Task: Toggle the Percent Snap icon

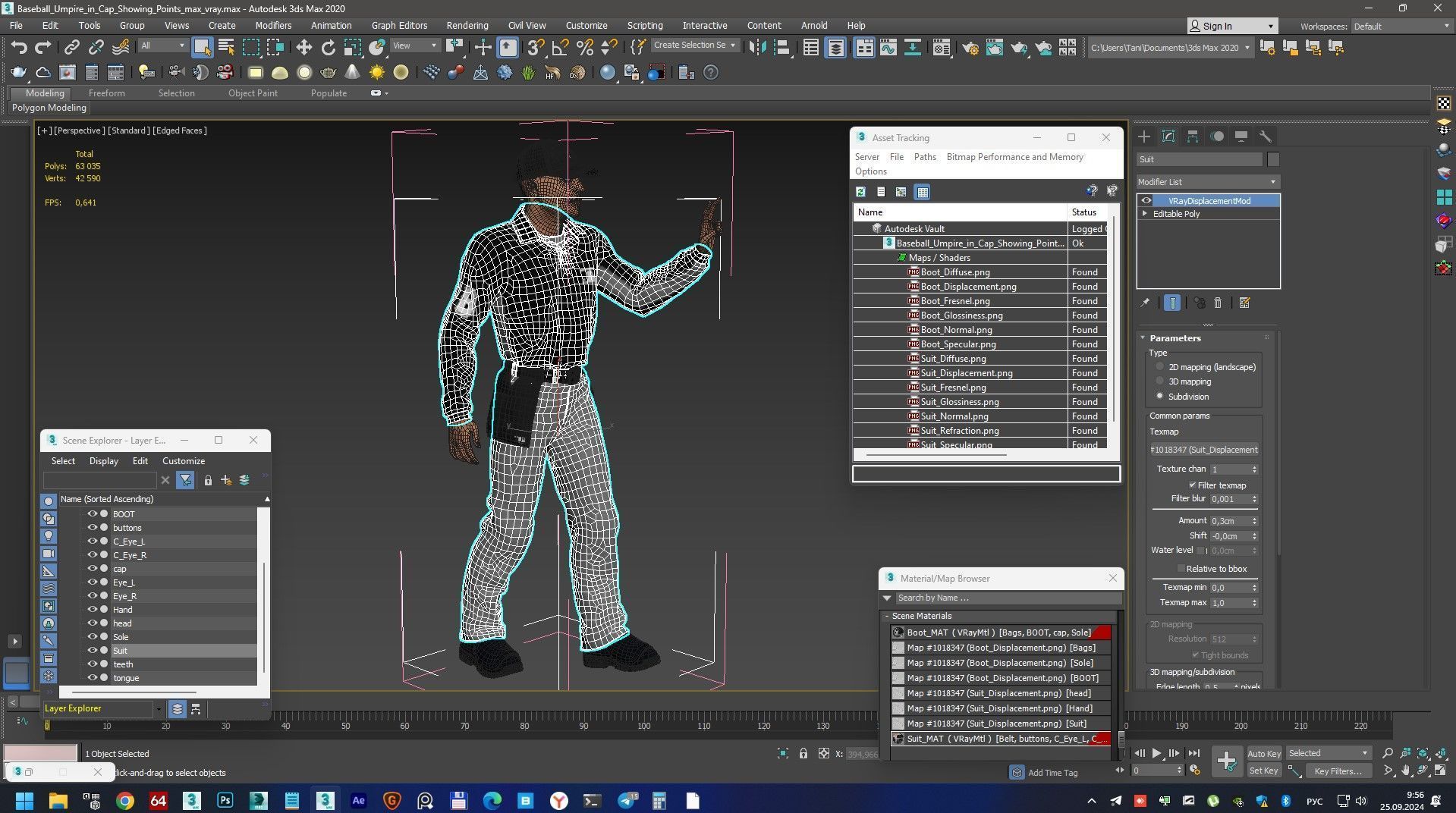Action: point(584,48)
